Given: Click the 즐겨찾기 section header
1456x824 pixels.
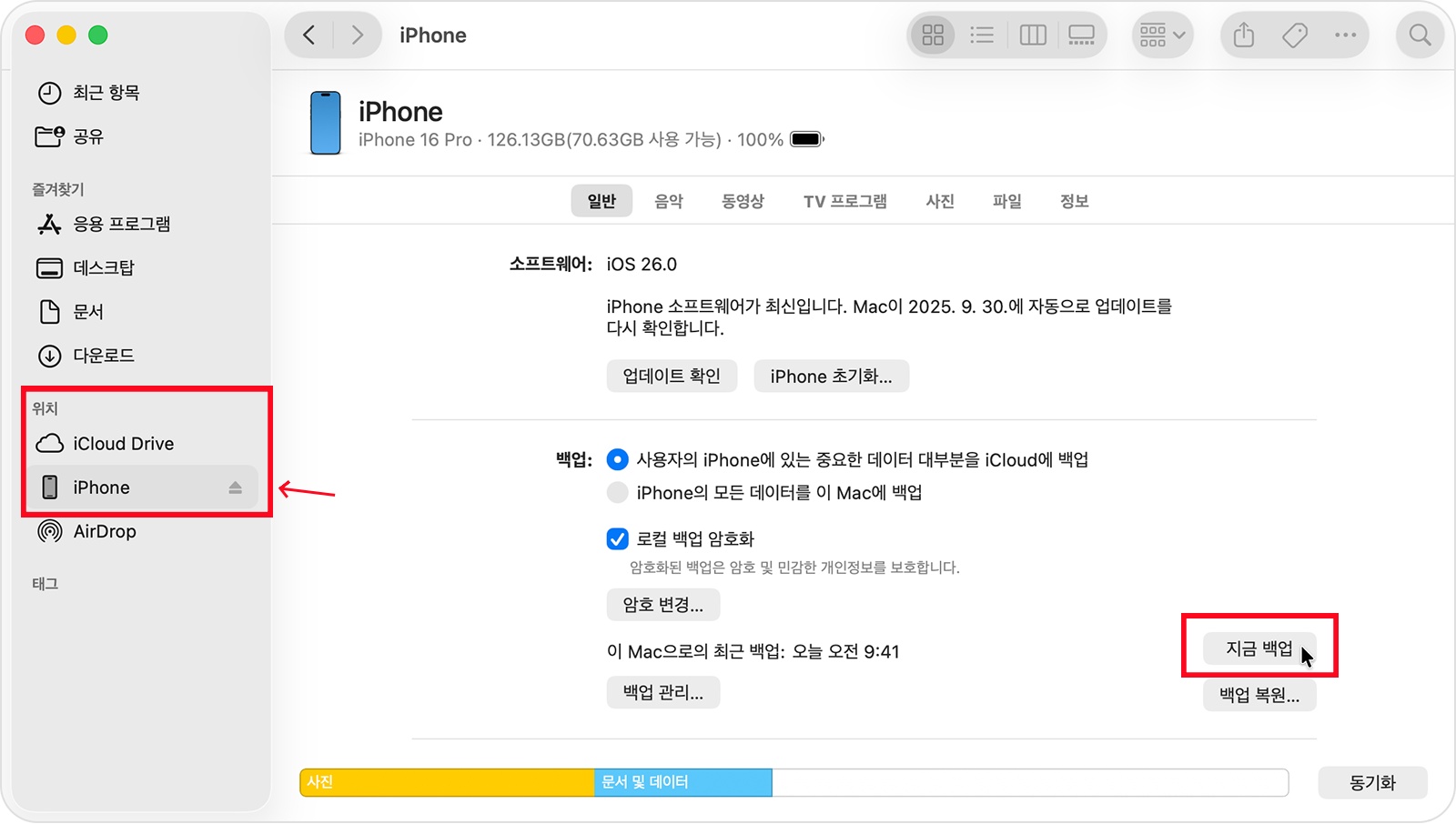Looking at the screenshot, I should tap(58, 189).
